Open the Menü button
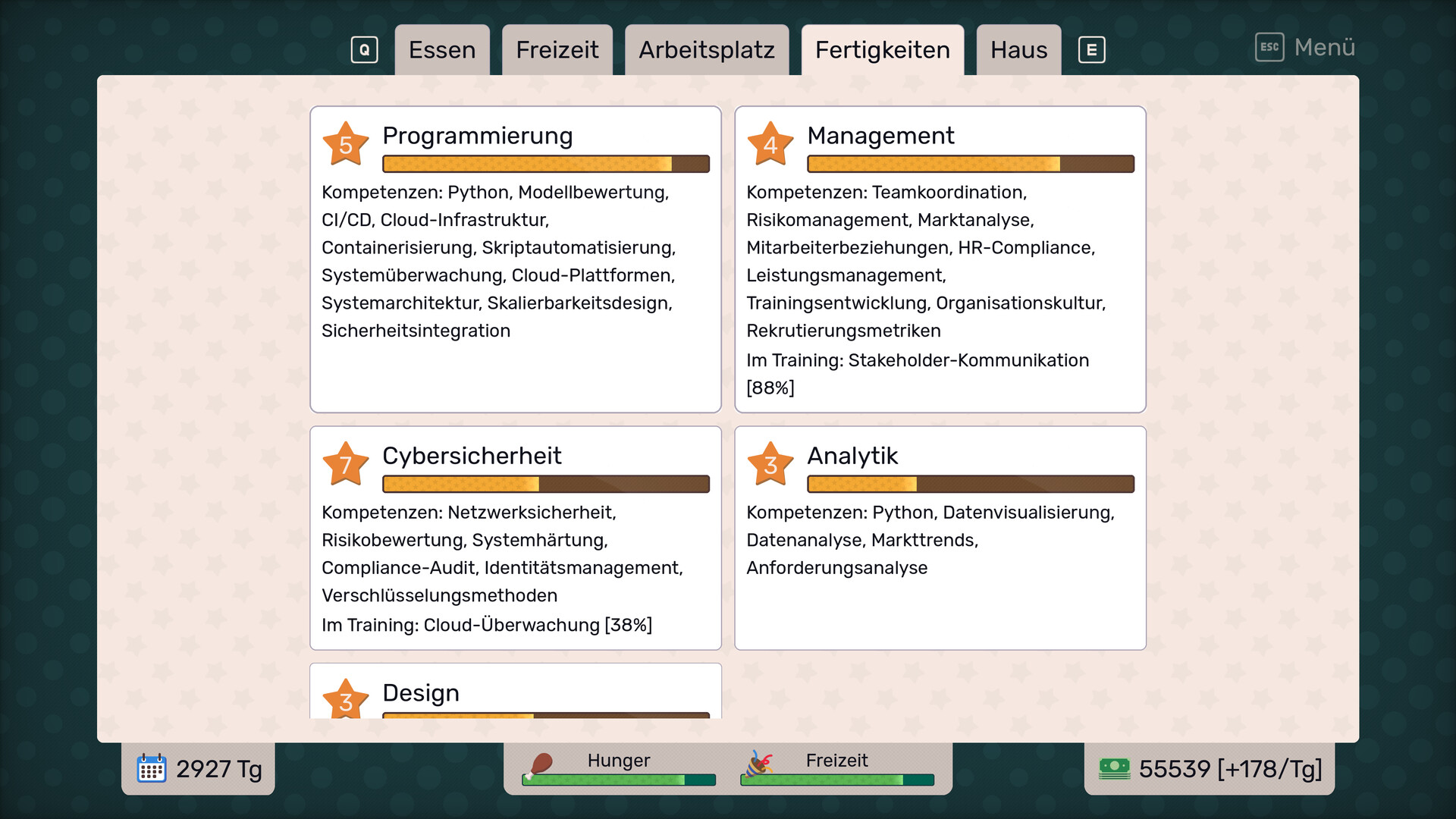Screen dimensions: 1456x819 coord(1305,47)
